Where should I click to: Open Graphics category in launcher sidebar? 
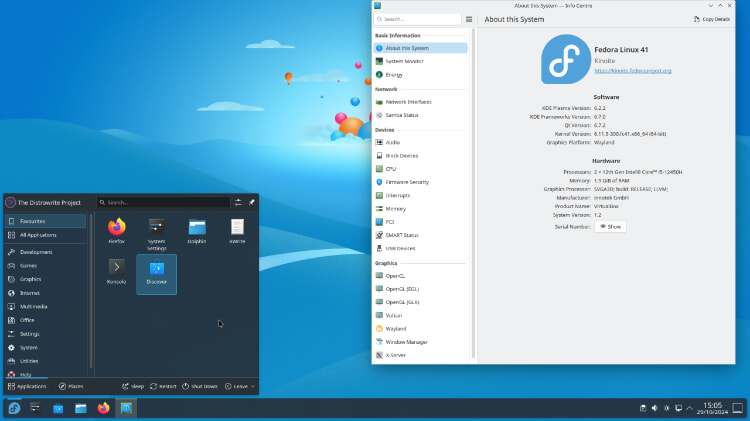45,279
